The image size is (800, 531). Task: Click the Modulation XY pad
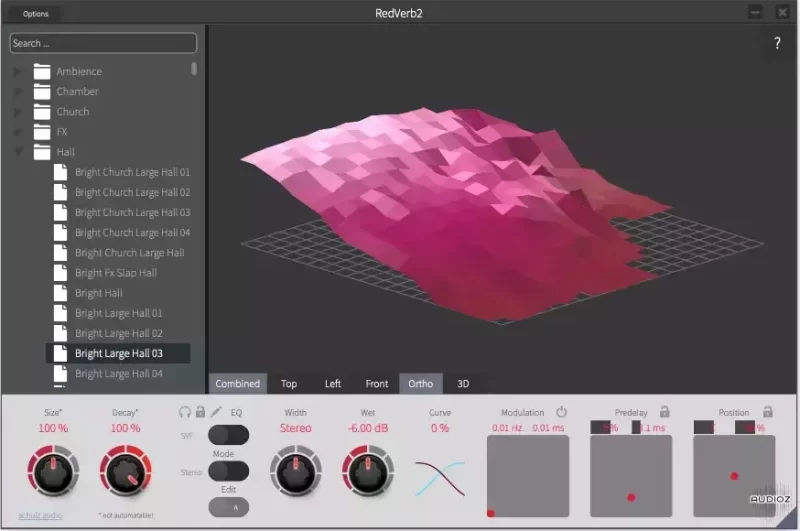click(x=528, y=476)
